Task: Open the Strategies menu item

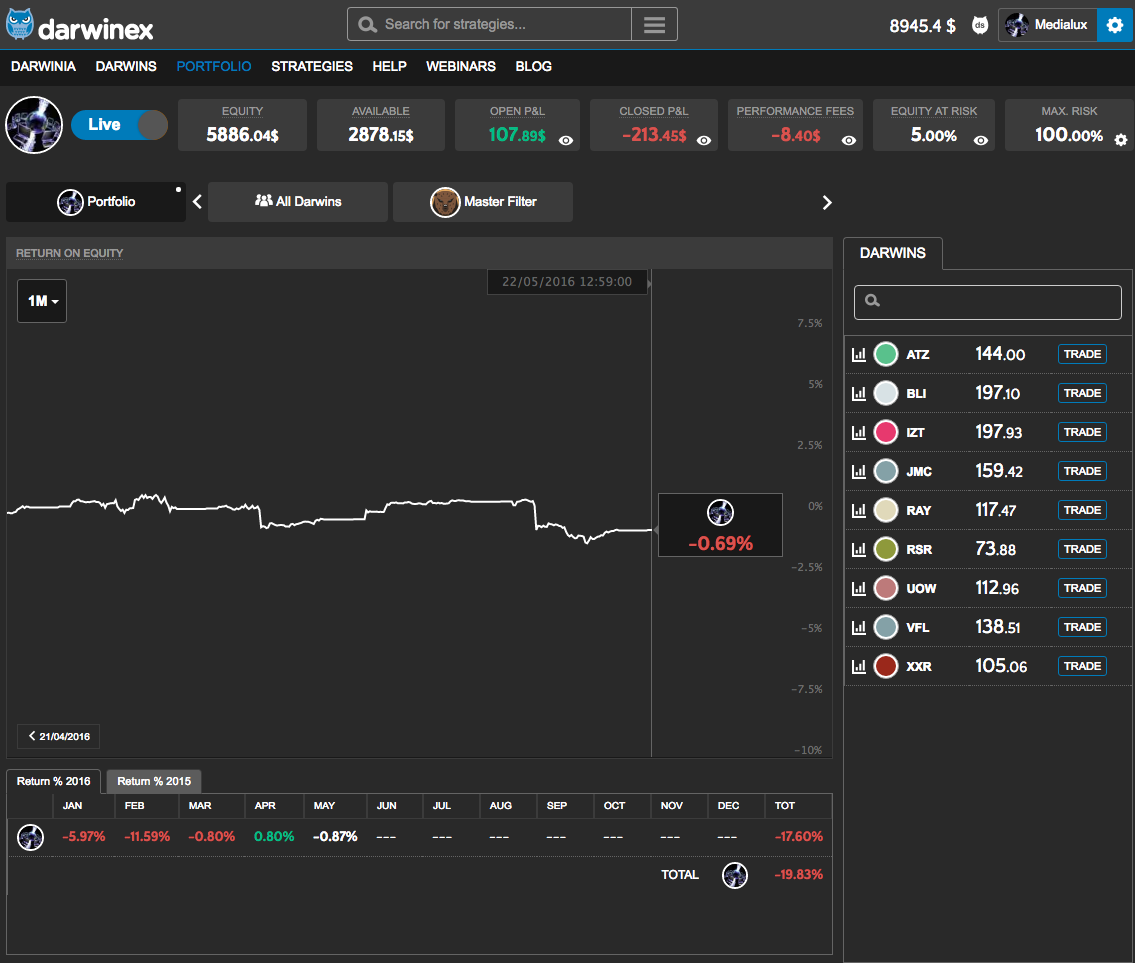Action: (x=312, y=66)
